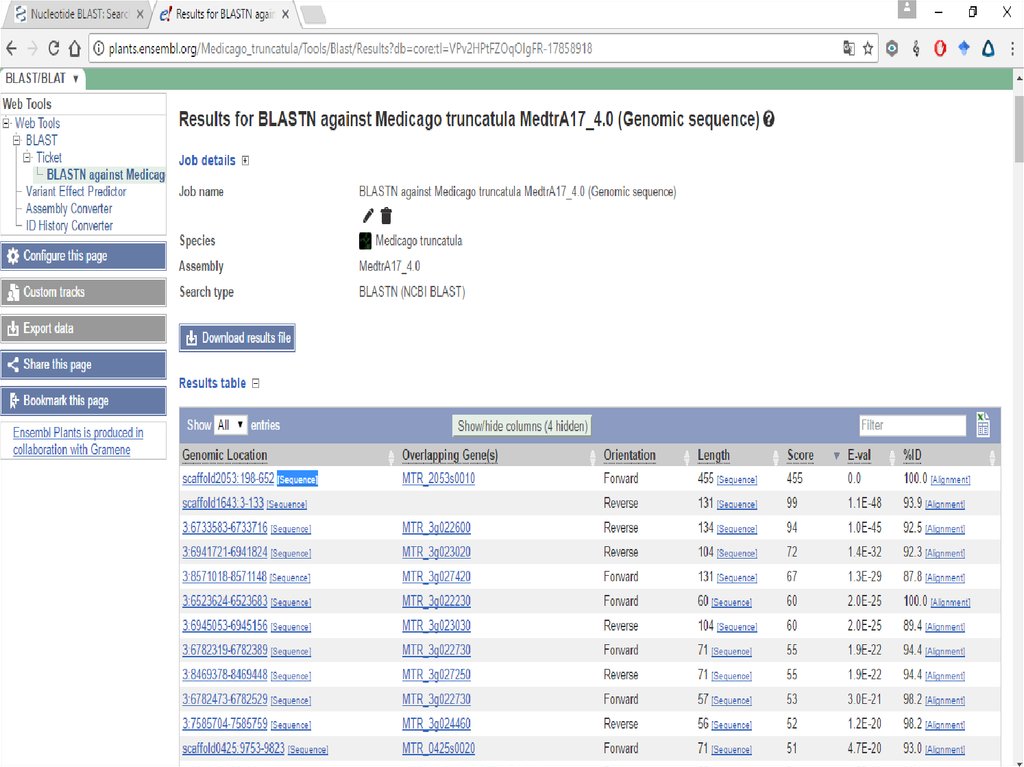Sort the table by the E-val column

pos(858,456)
